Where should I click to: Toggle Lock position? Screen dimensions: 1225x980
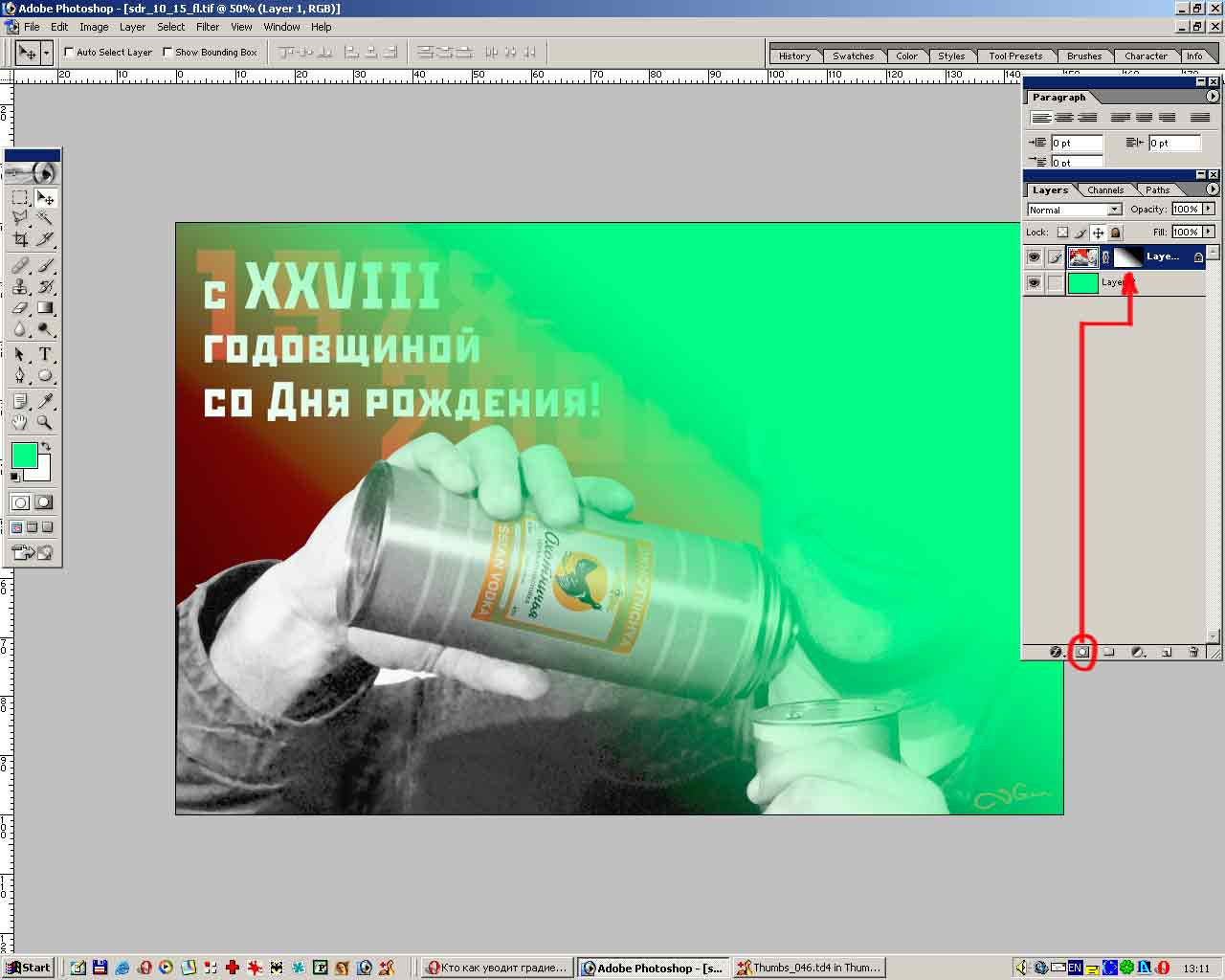[x=1099, y=233]
